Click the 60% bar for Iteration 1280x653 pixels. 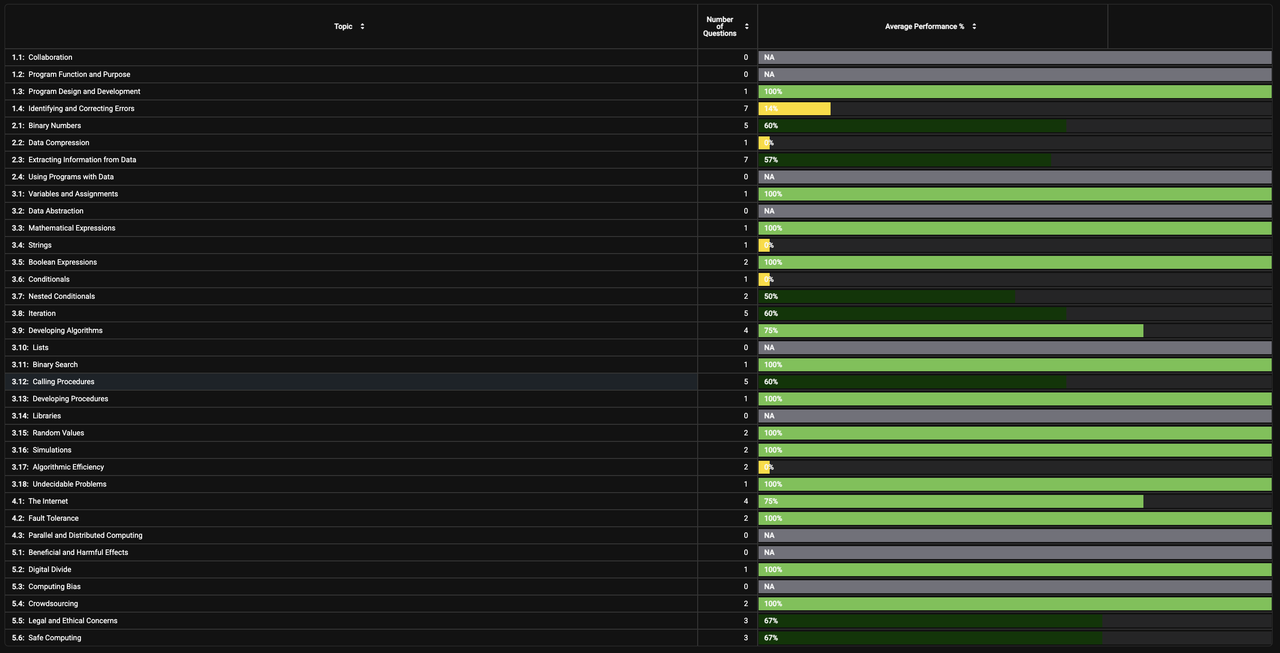[x=912, y=312]
